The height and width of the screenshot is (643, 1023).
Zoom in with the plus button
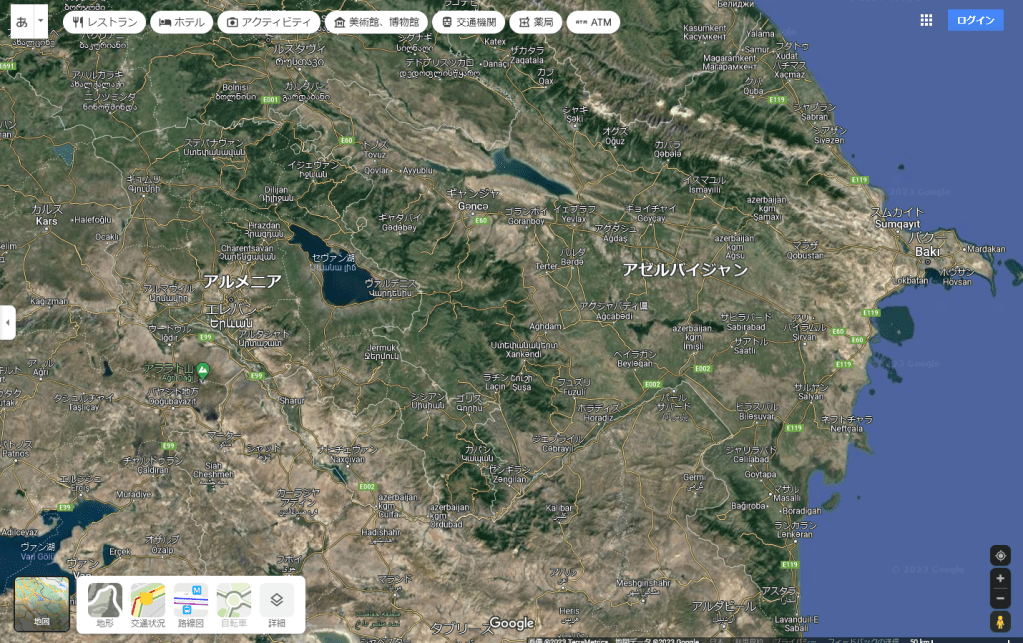(x=999, y=579)
